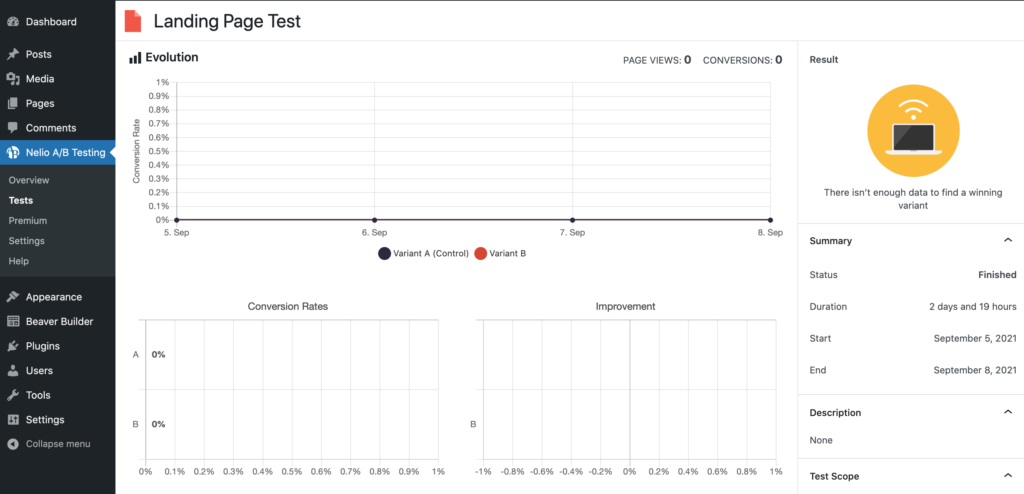Image resolution: width=1024 pixels, height=494 pixels.
Task: Click Collapse menu in sidebar
Action: coord(57,444)
